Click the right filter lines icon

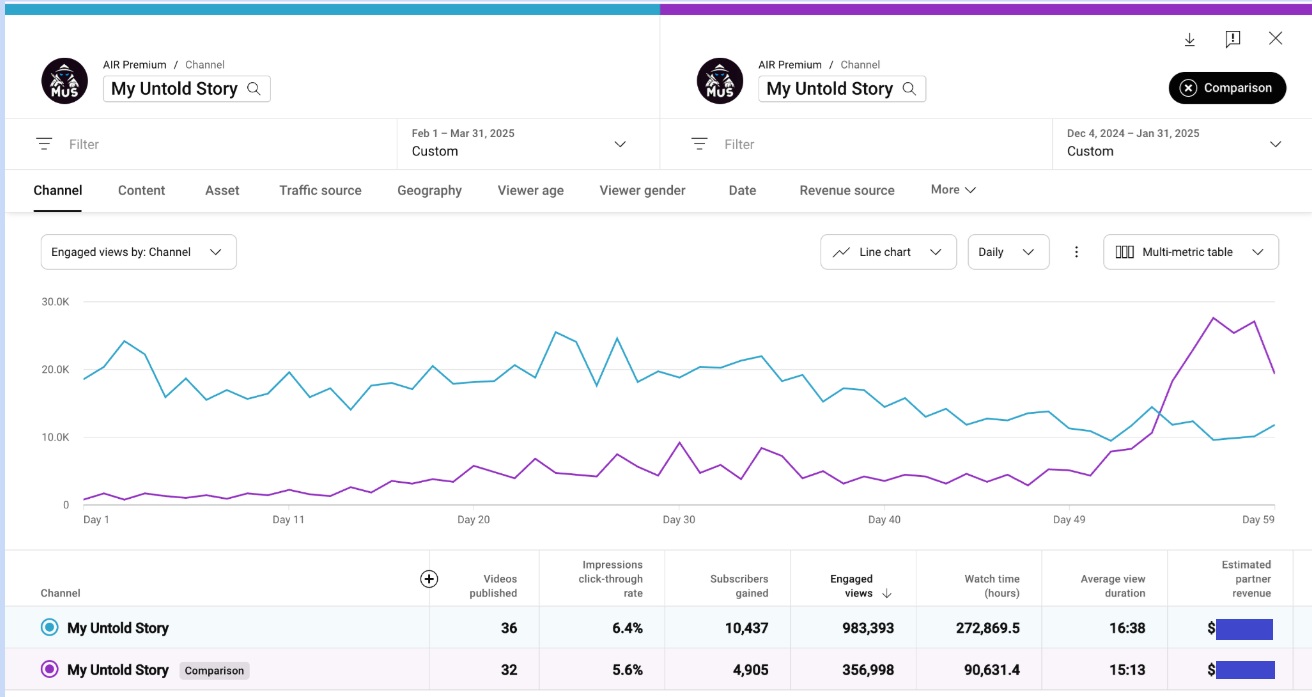coord(700,144)
